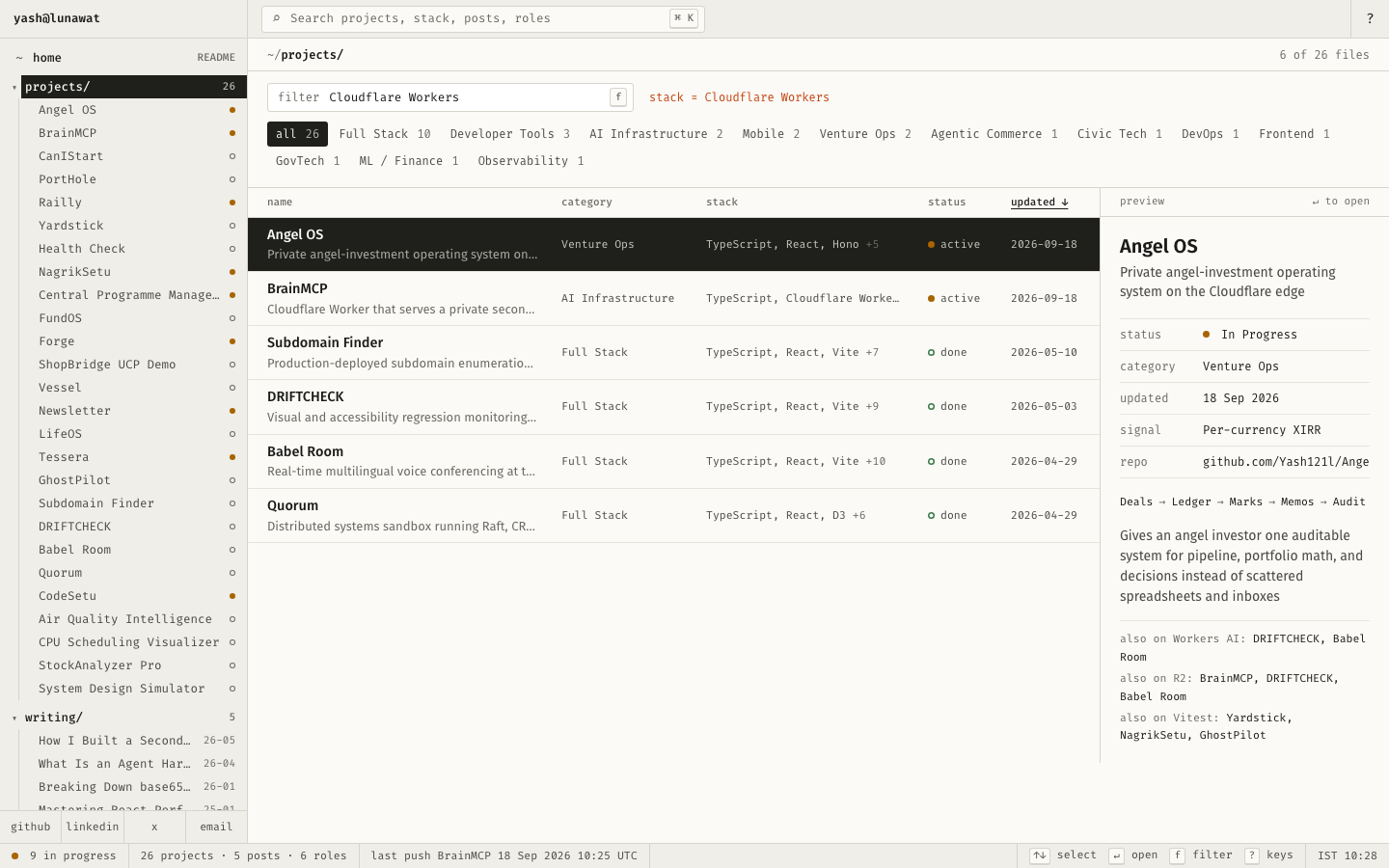Collapse the writing/ folder in sidebar

pyautogui.click(x=14, y=719)
